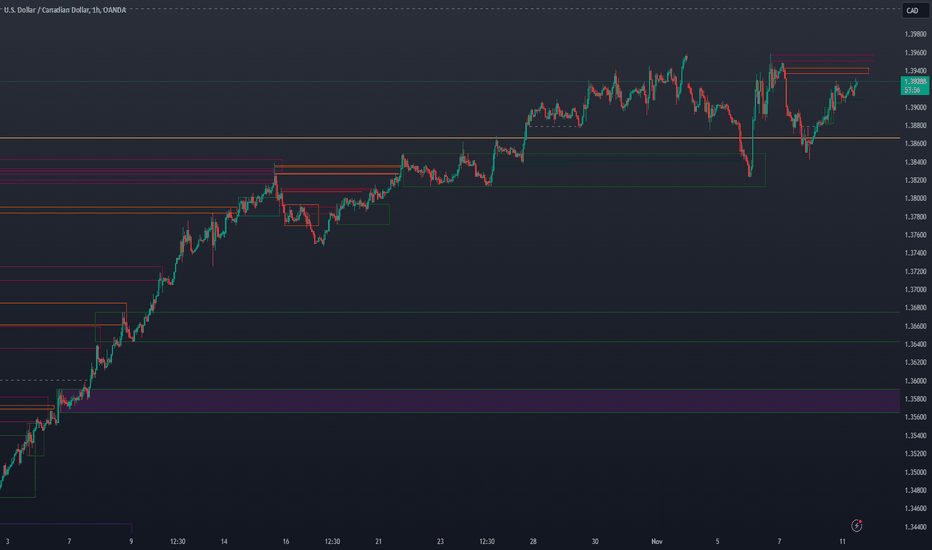932x550 pixels.
Task: Click price axis label 1.38000
Action: 915,199
